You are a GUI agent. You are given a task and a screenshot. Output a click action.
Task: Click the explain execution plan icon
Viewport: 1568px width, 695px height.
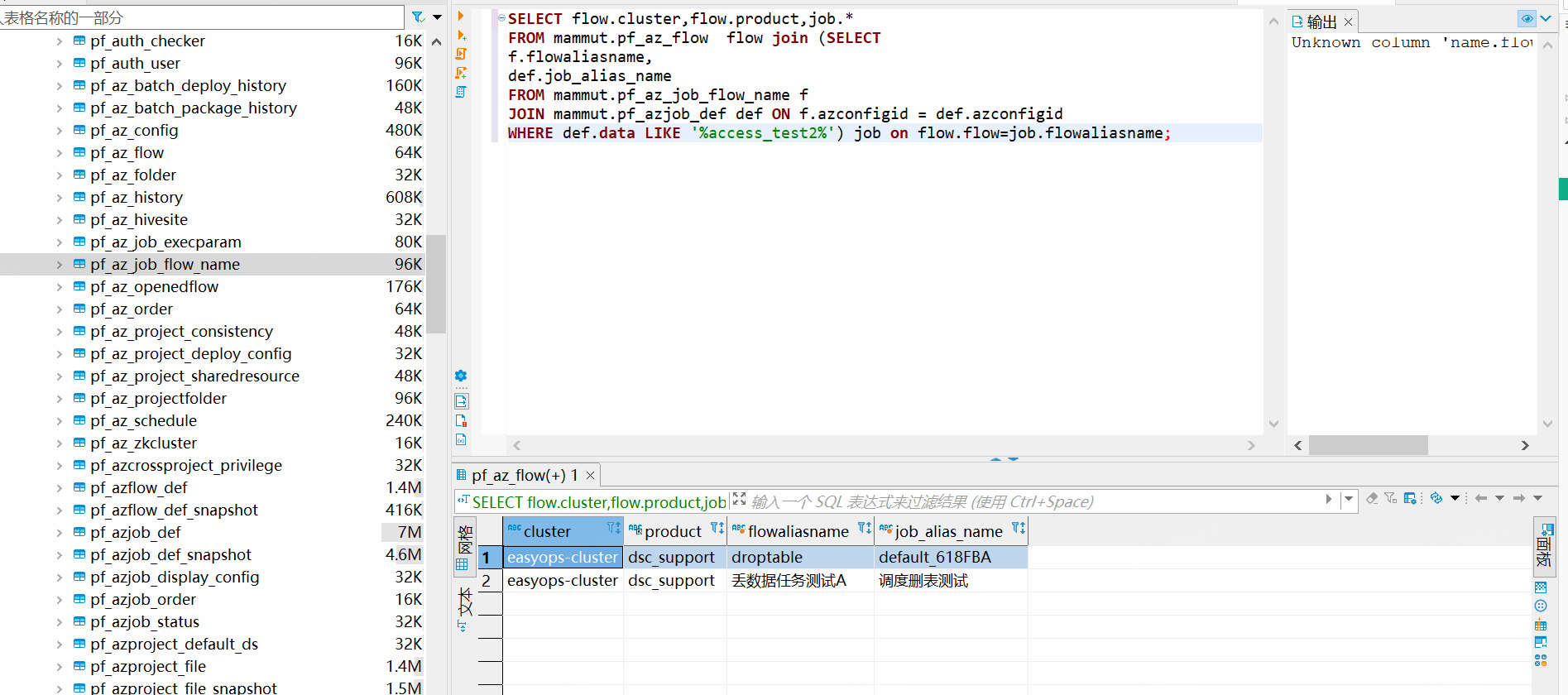click(x=461, y=92)
